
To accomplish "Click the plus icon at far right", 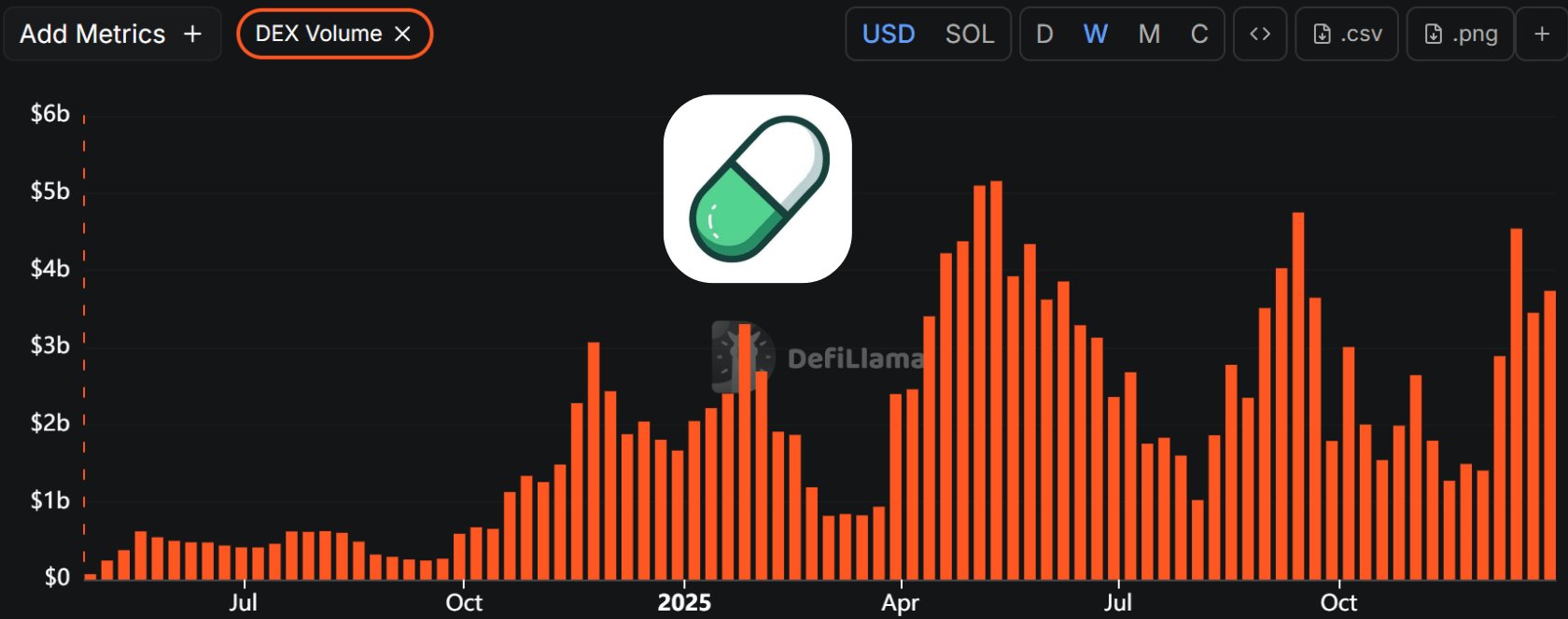I will tap(1542, 35).
